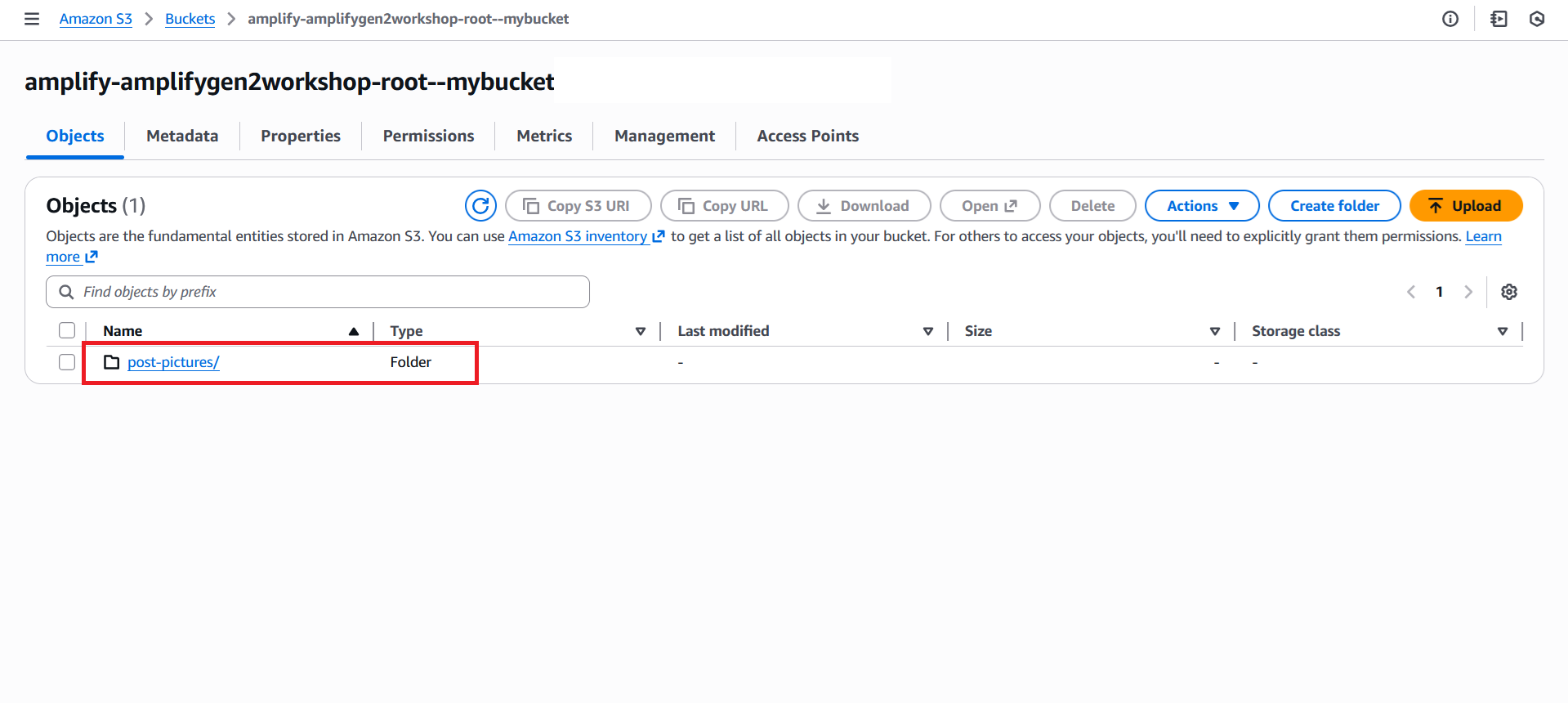The width and height of the screenshot is (1568, 703).
Task: Switch to the Objects tab
Action: tap(75, 136)
